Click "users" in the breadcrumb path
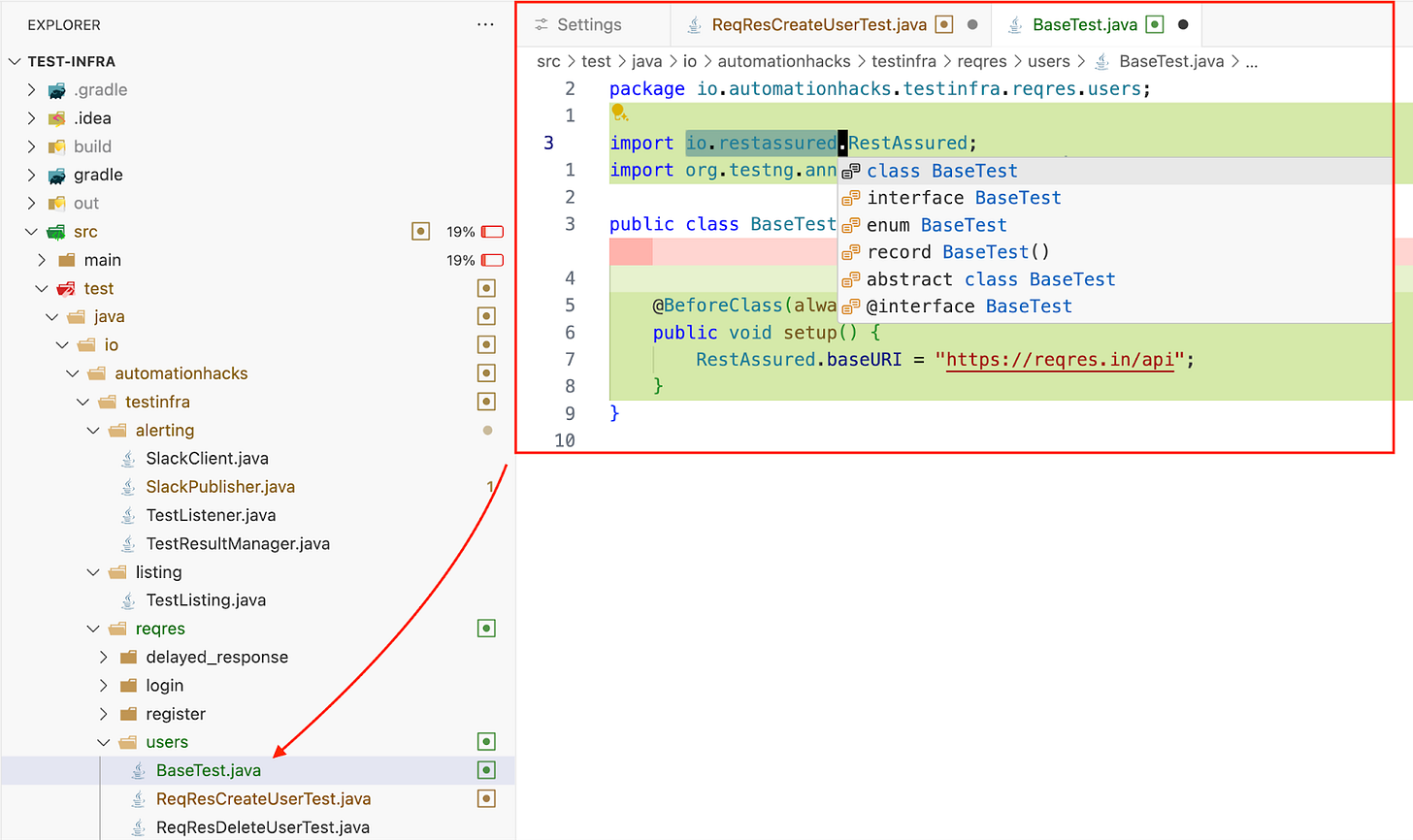 1049,61
